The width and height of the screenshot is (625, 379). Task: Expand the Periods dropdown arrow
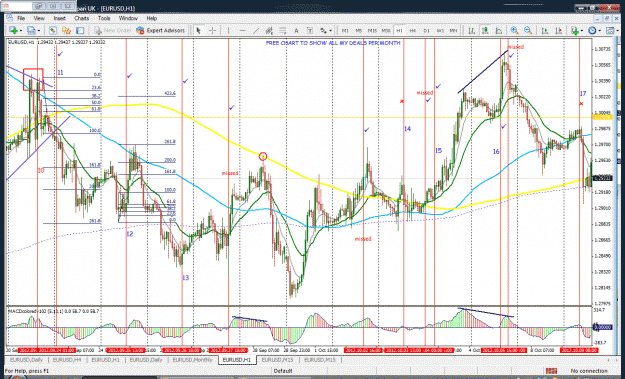[x=600, y=31]
